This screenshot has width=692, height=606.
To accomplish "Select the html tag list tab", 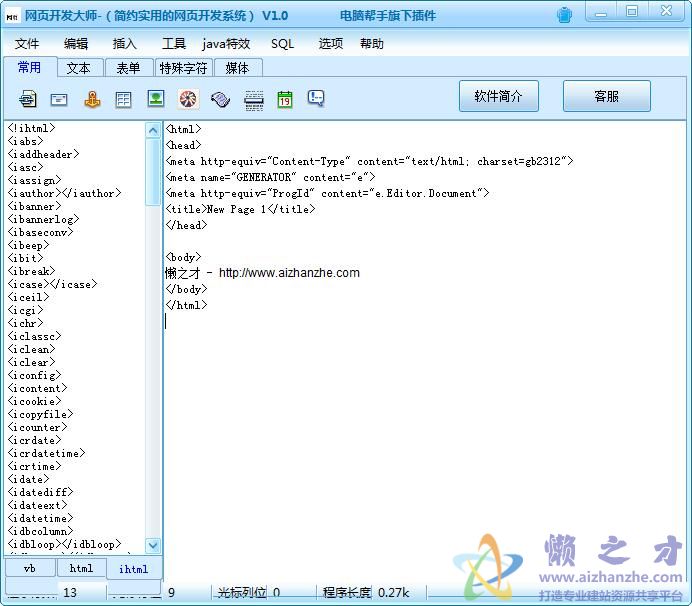I will pos(82,568).
